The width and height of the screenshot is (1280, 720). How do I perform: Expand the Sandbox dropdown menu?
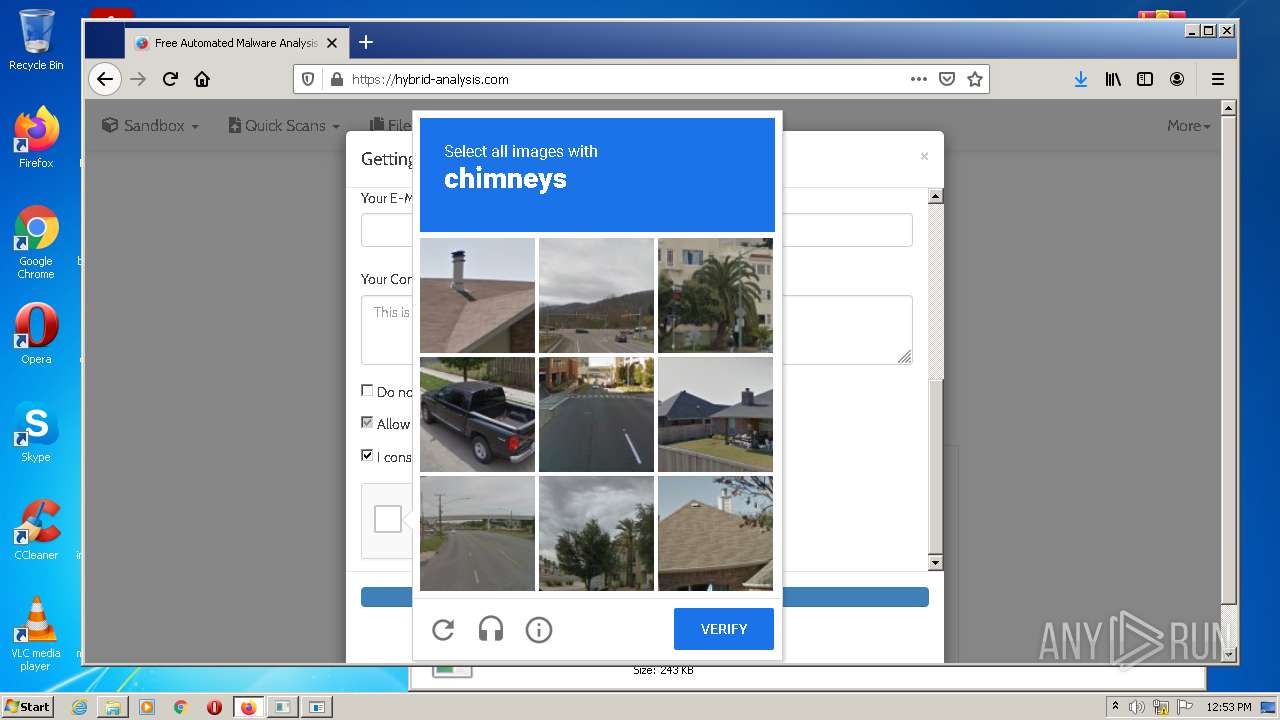150,125
